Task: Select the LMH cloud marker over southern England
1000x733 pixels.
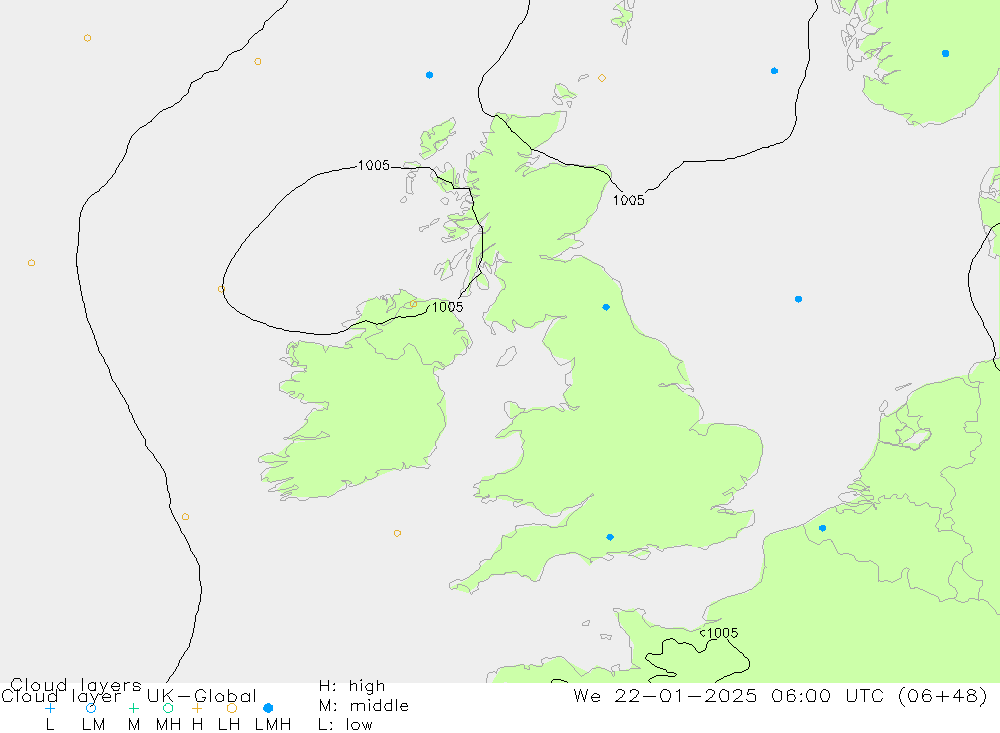Action: 610,537
